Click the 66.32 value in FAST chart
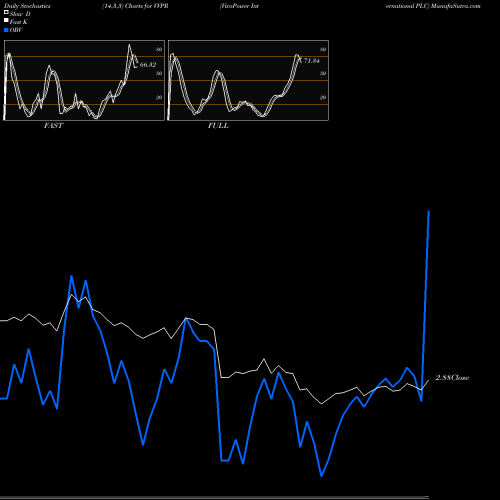The height and width of the screenshot is (500, 500). pos(148,65)
